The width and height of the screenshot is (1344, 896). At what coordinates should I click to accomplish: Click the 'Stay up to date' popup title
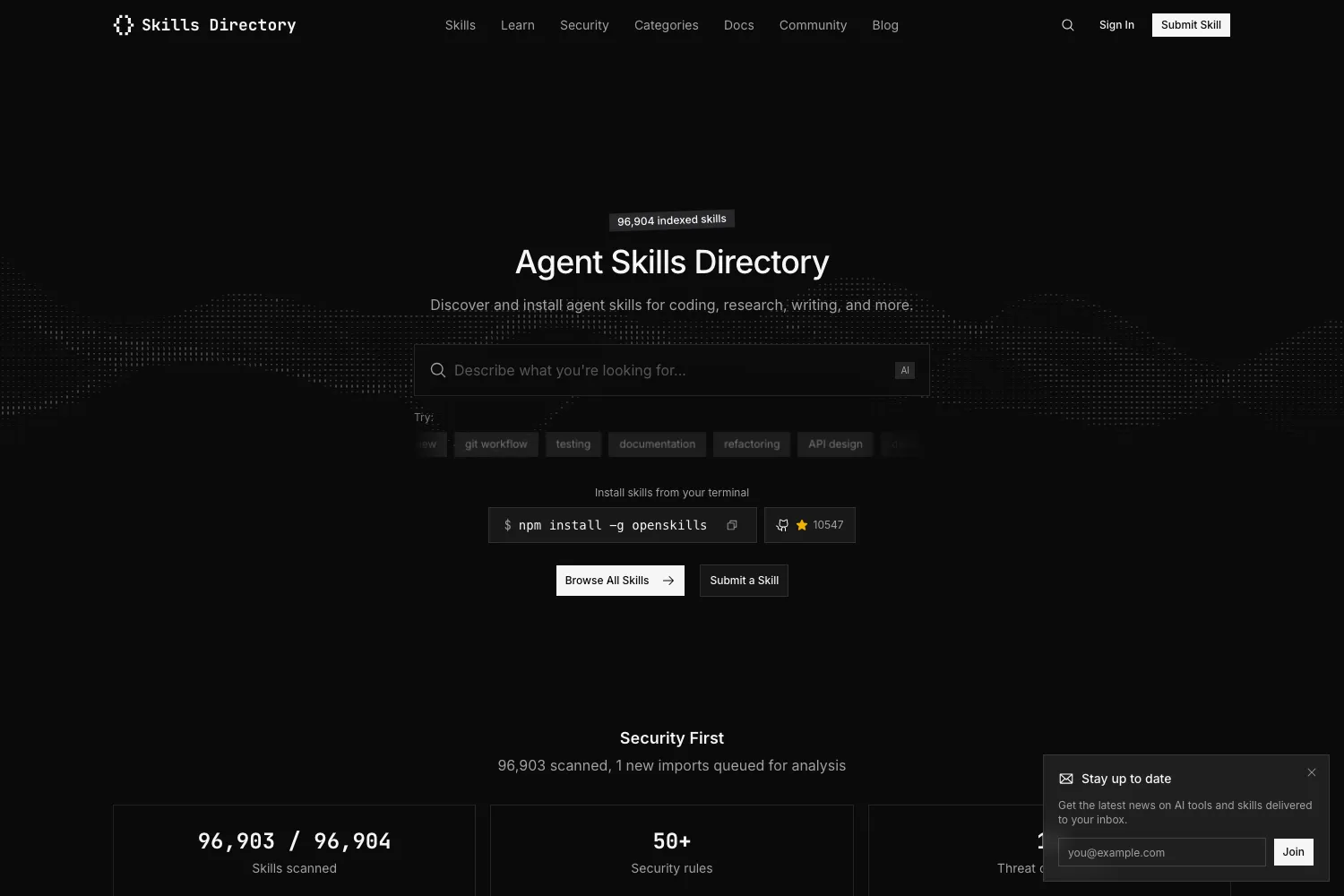1126,779
